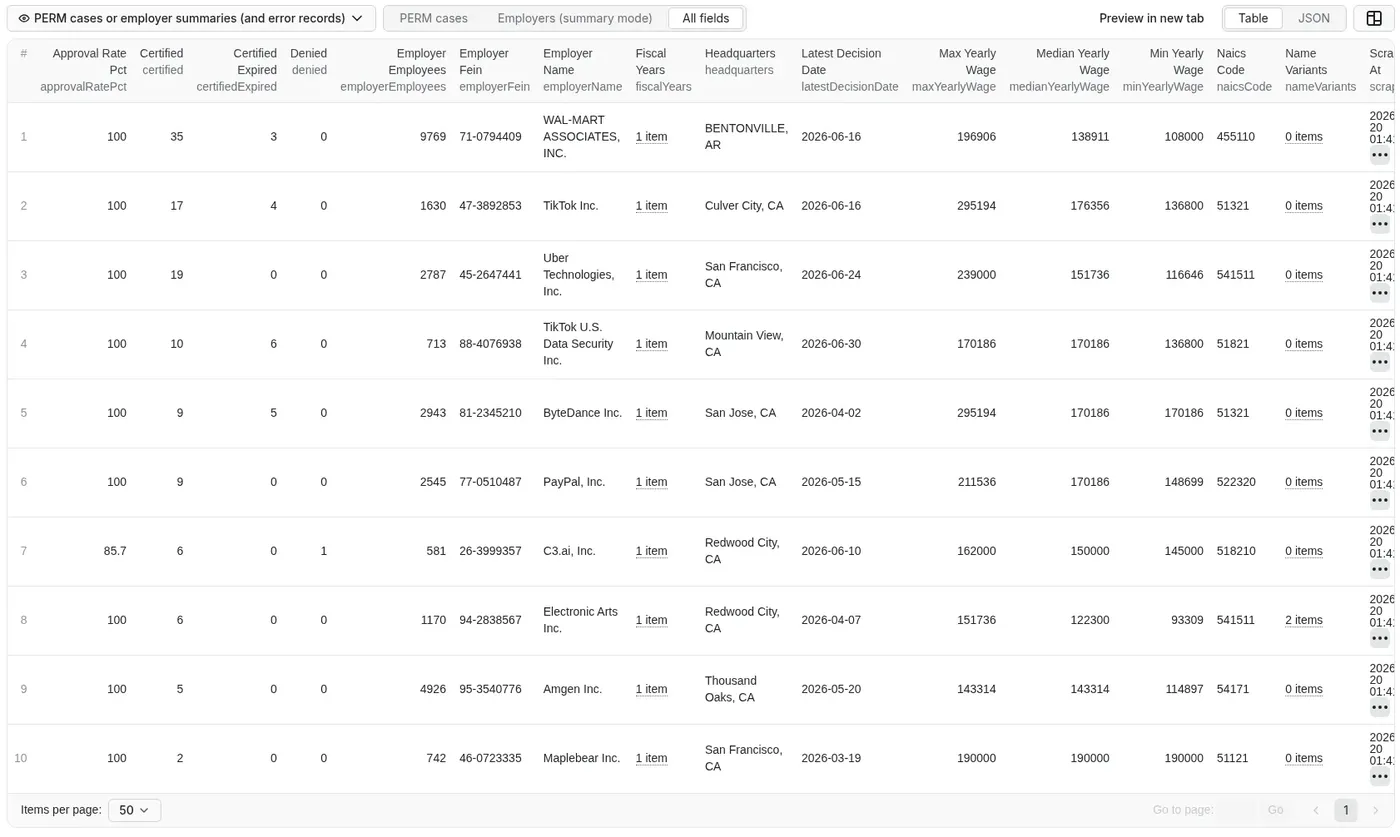Go to previous page using the left arrow

(x=1316, y=810)
